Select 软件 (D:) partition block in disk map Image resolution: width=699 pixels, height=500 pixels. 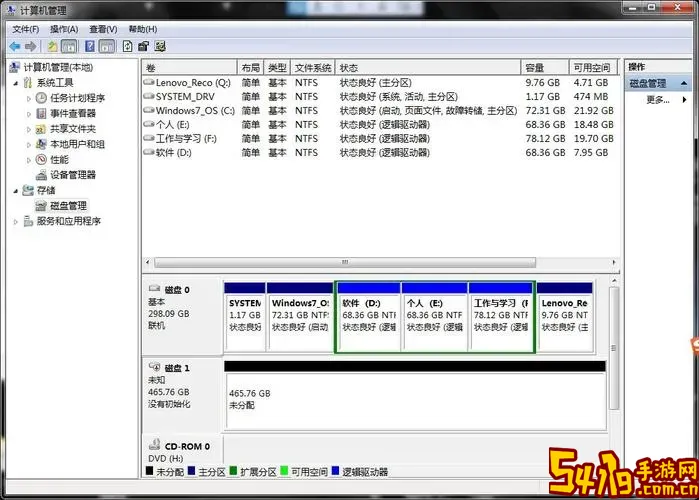pyautogui.click(x=369, y=317)
